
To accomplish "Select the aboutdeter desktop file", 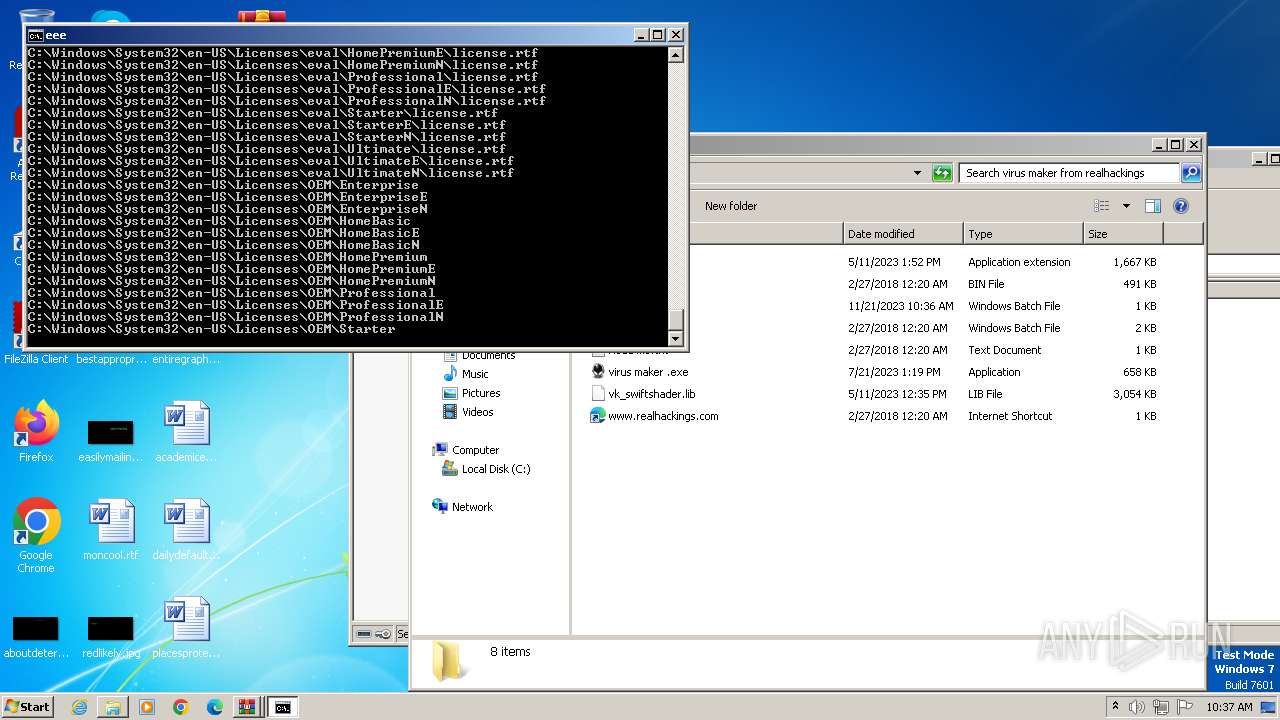I will coord(36,636).
